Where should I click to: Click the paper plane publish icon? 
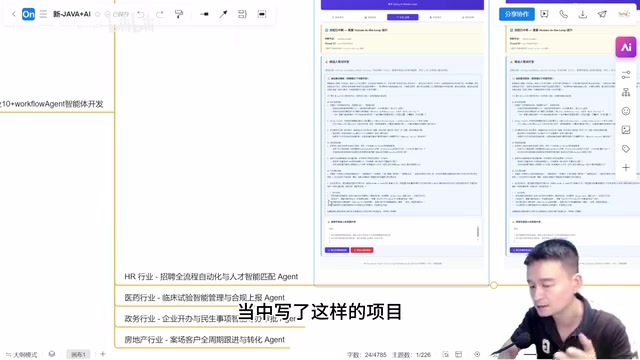click(602, 14)
